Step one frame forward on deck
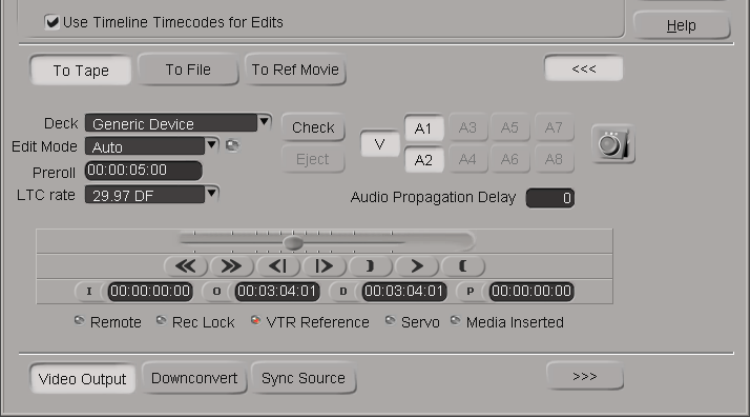 tap(323, 266)
